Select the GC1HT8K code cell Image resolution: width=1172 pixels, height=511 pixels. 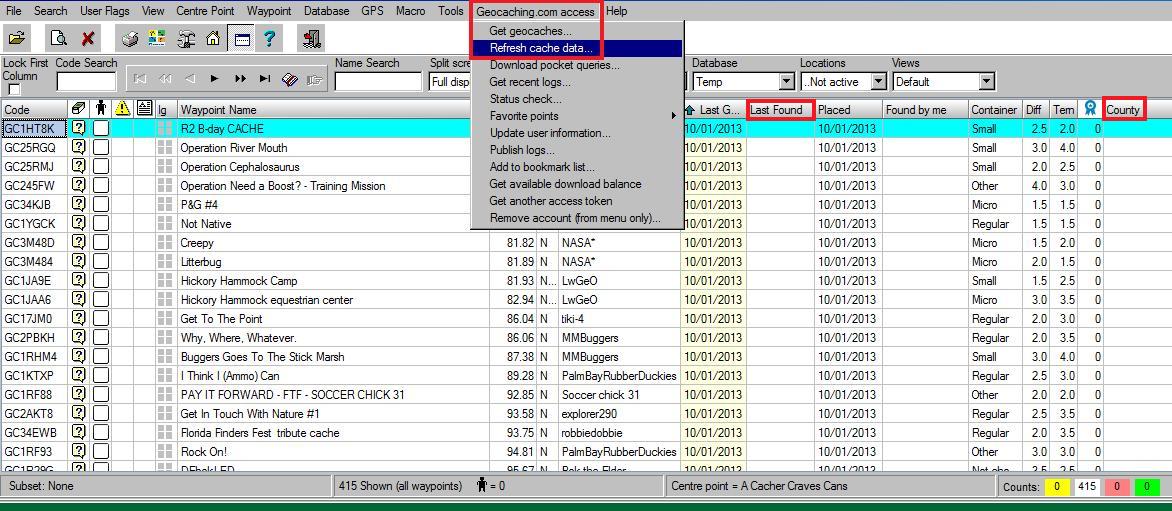(34, 128)
